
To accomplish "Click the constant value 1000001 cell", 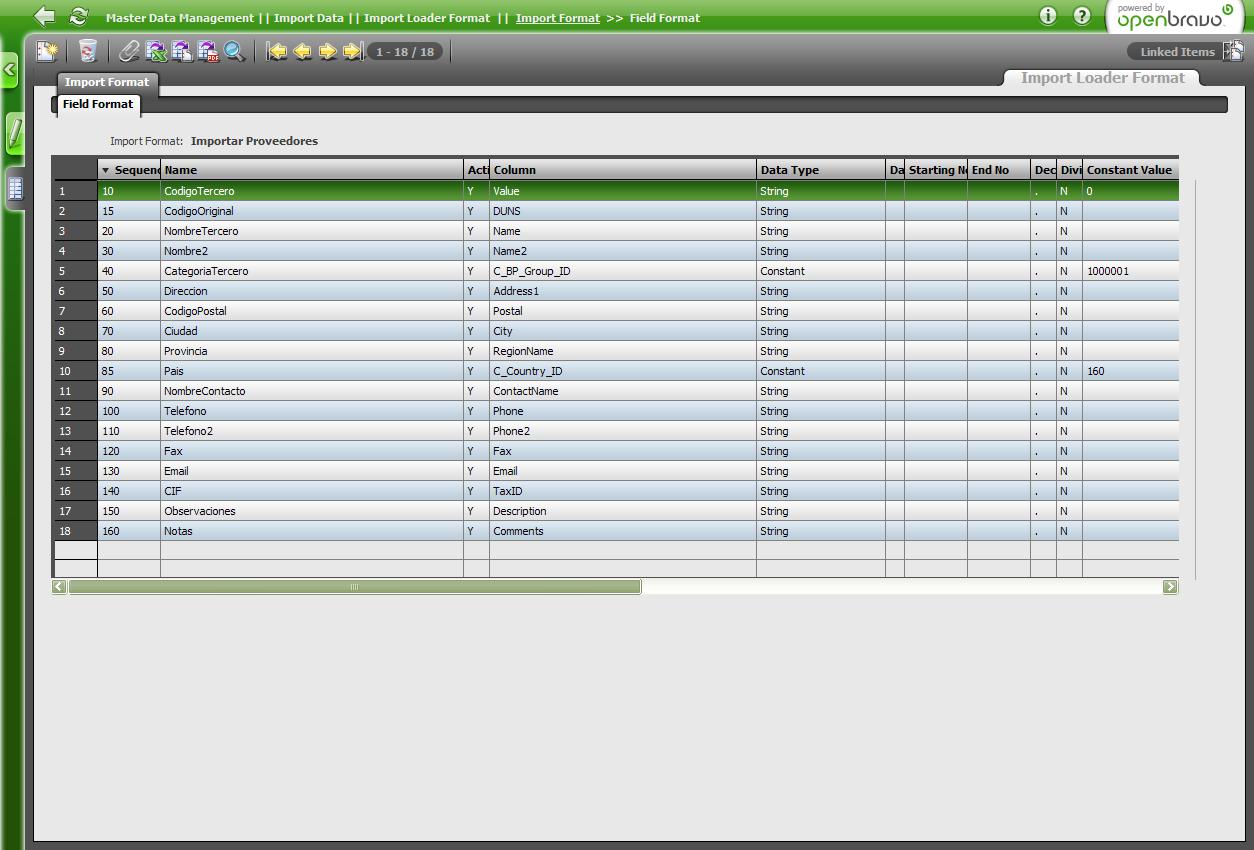I will [x=1131, y=271].
